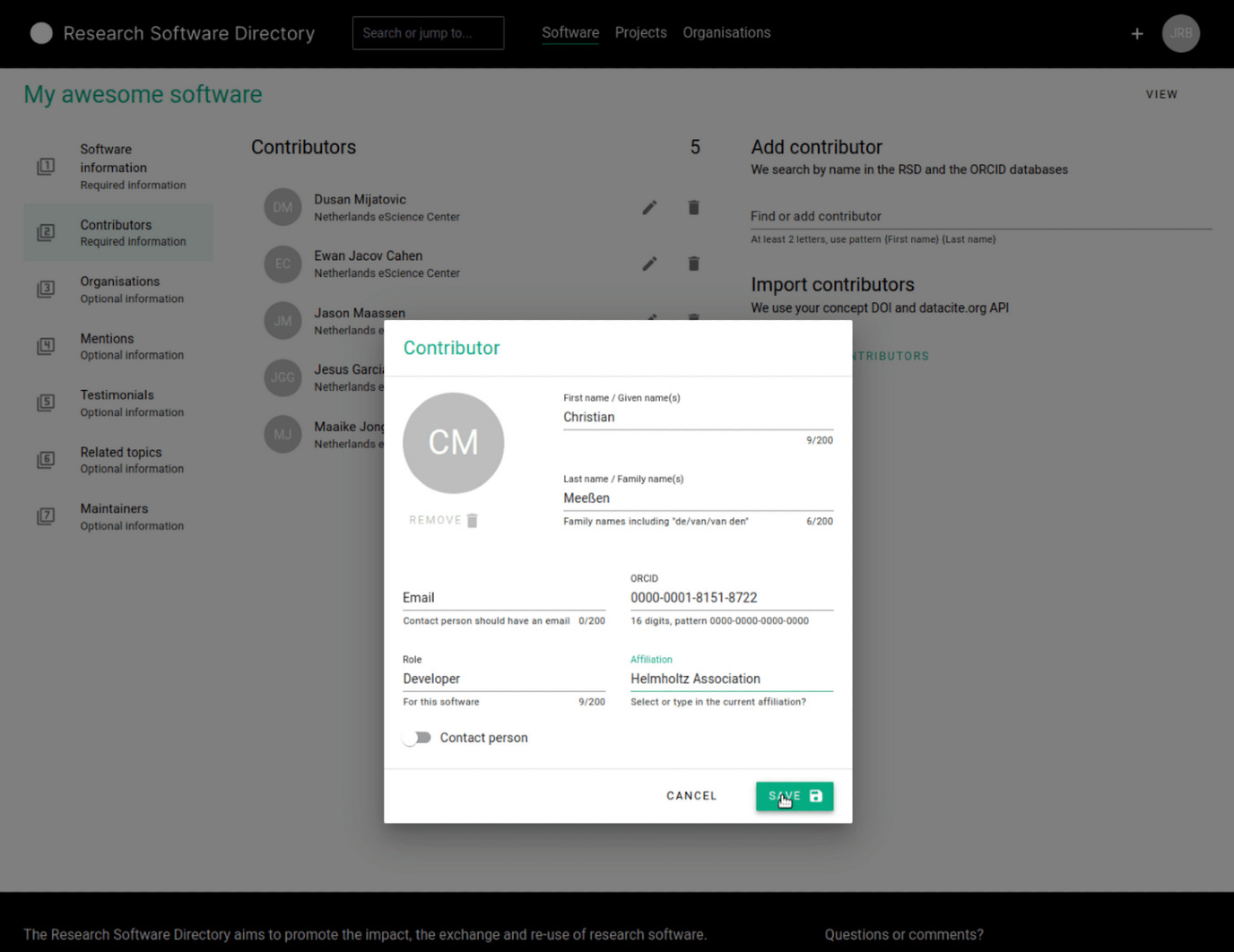Screen dimensions: 1234x952
Task: Remove the contributor avatar image
Action: (444, 521)
